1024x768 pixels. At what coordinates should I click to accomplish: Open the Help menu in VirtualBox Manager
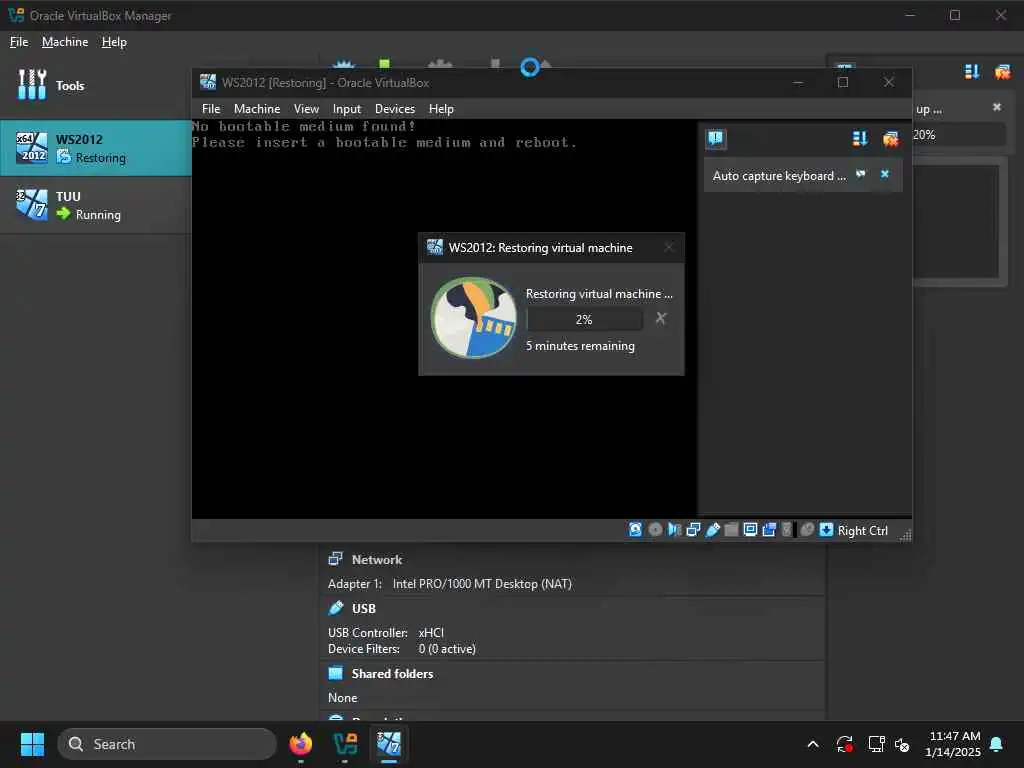[x=114, y=42]
